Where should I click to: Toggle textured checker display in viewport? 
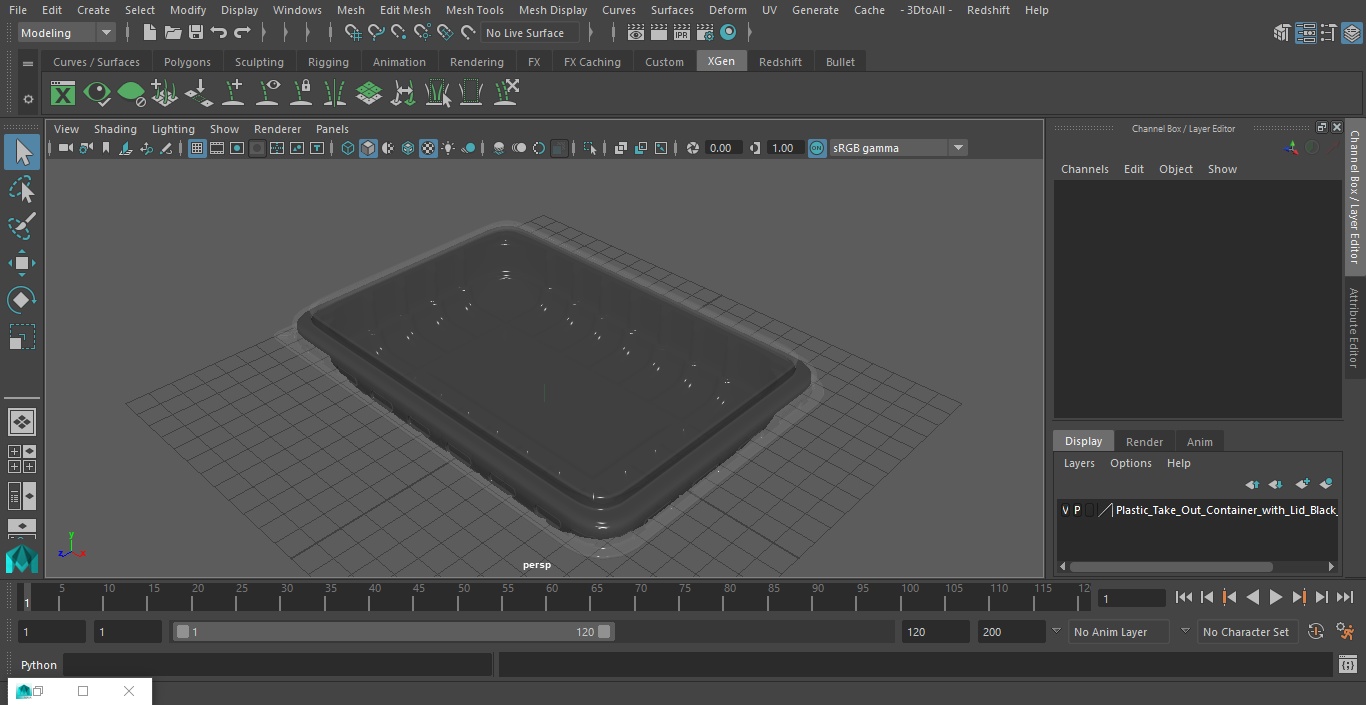428,148
